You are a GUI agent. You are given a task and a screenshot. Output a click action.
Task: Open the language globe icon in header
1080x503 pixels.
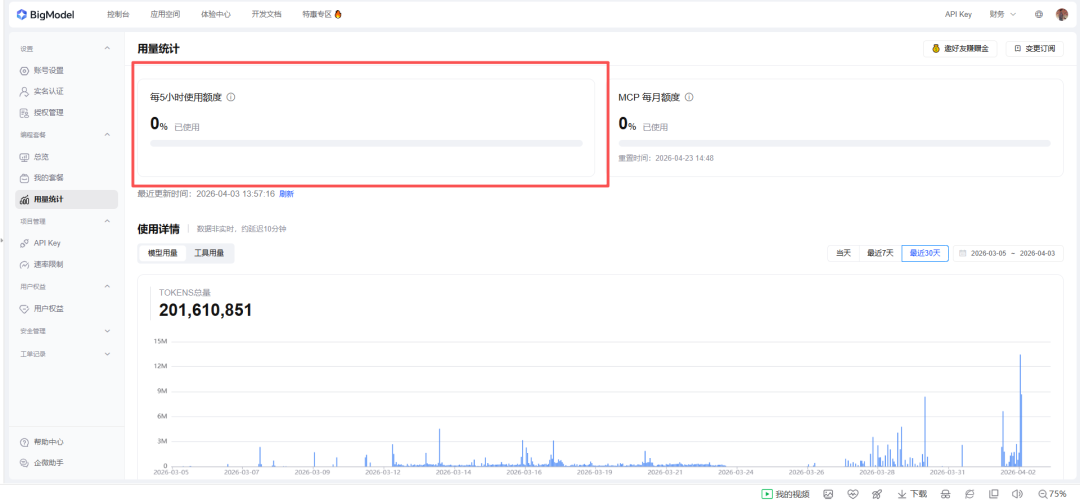point(1039,14)
